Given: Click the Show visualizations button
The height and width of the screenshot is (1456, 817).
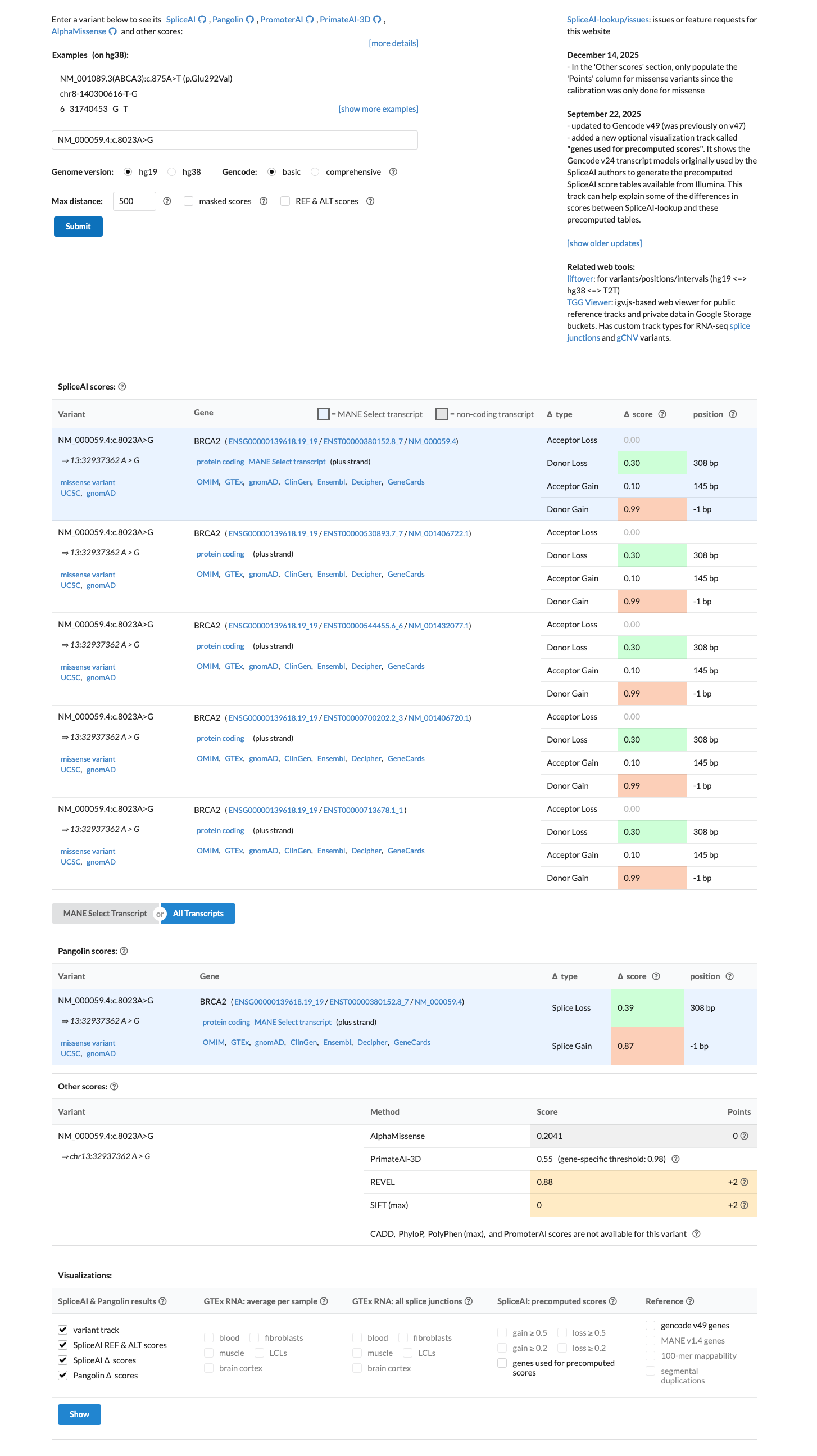Looking at the screenshot, I should pos(80,1415).
